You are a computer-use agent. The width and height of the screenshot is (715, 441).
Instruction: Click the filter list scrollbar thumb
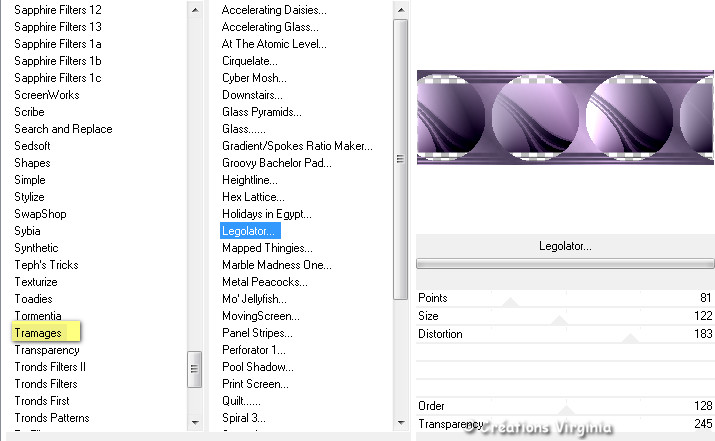(x=401, y=159)
